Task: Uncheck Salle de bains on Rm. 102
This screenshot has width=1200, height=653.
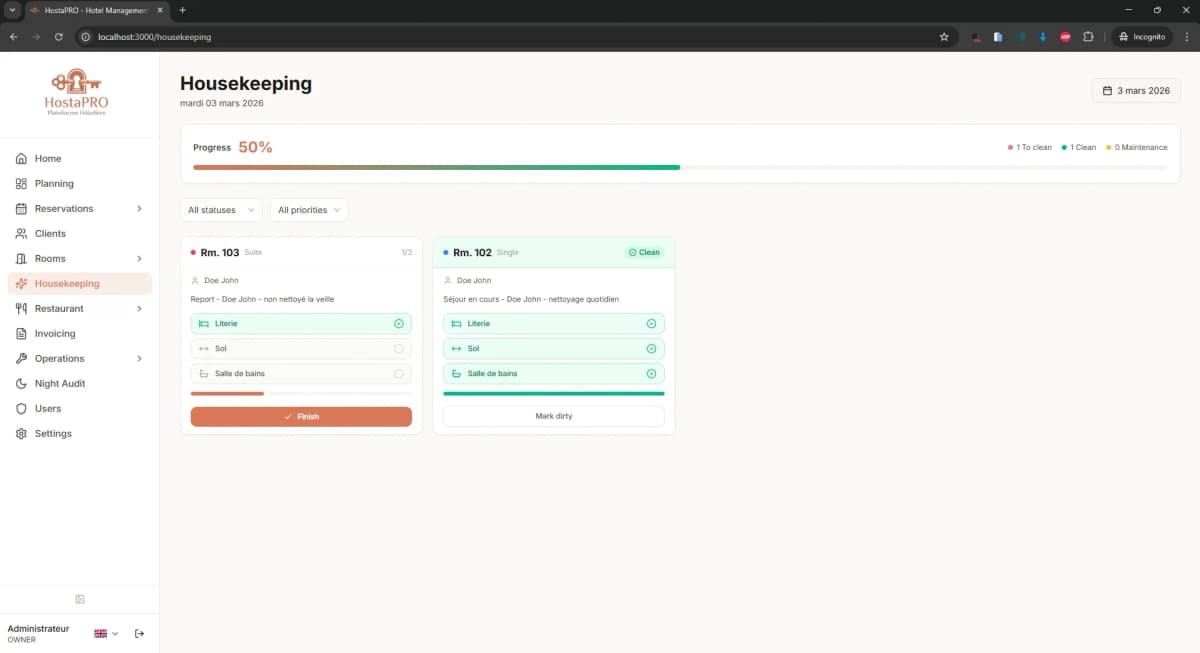Action: 652,373
